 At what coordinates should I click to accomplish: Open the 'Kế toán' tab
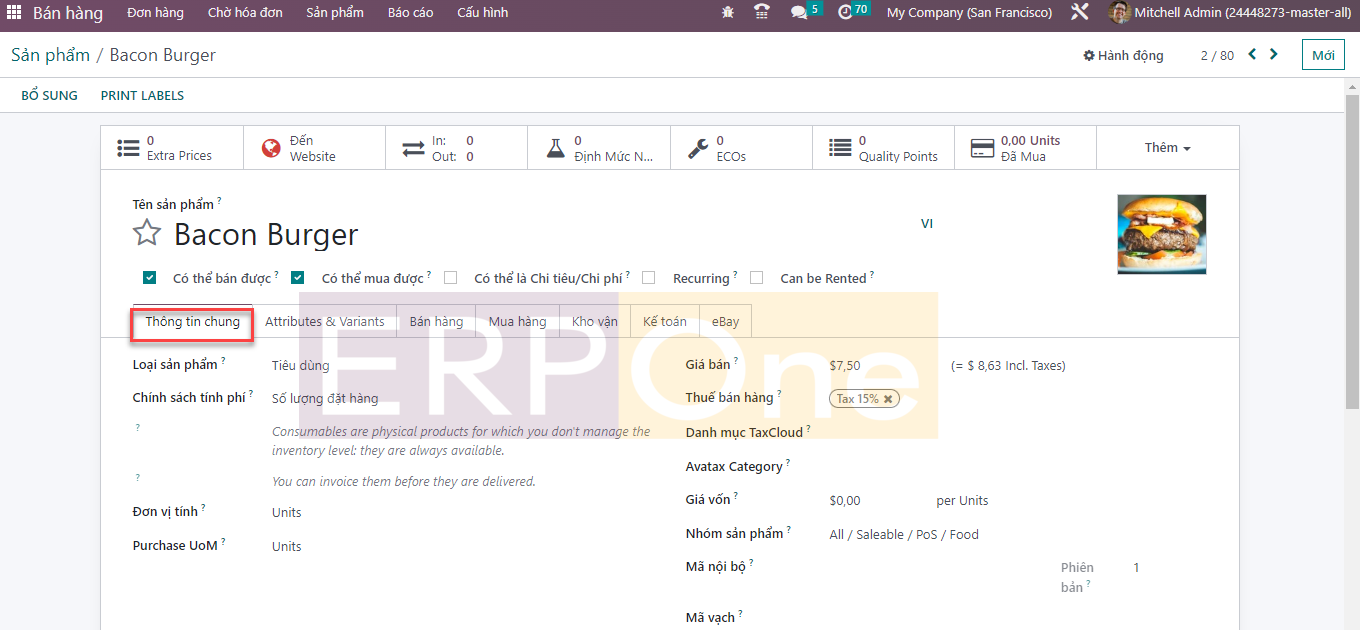pos(664,322)
